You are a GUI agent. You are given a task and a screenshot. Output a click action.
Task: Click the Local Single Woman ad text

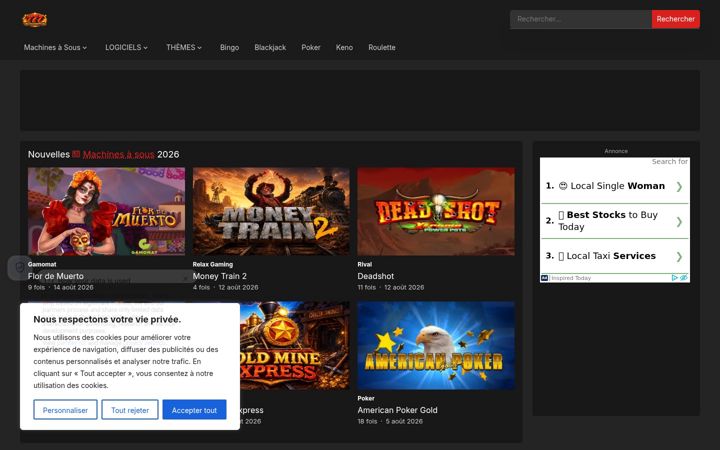pos(612,186)
